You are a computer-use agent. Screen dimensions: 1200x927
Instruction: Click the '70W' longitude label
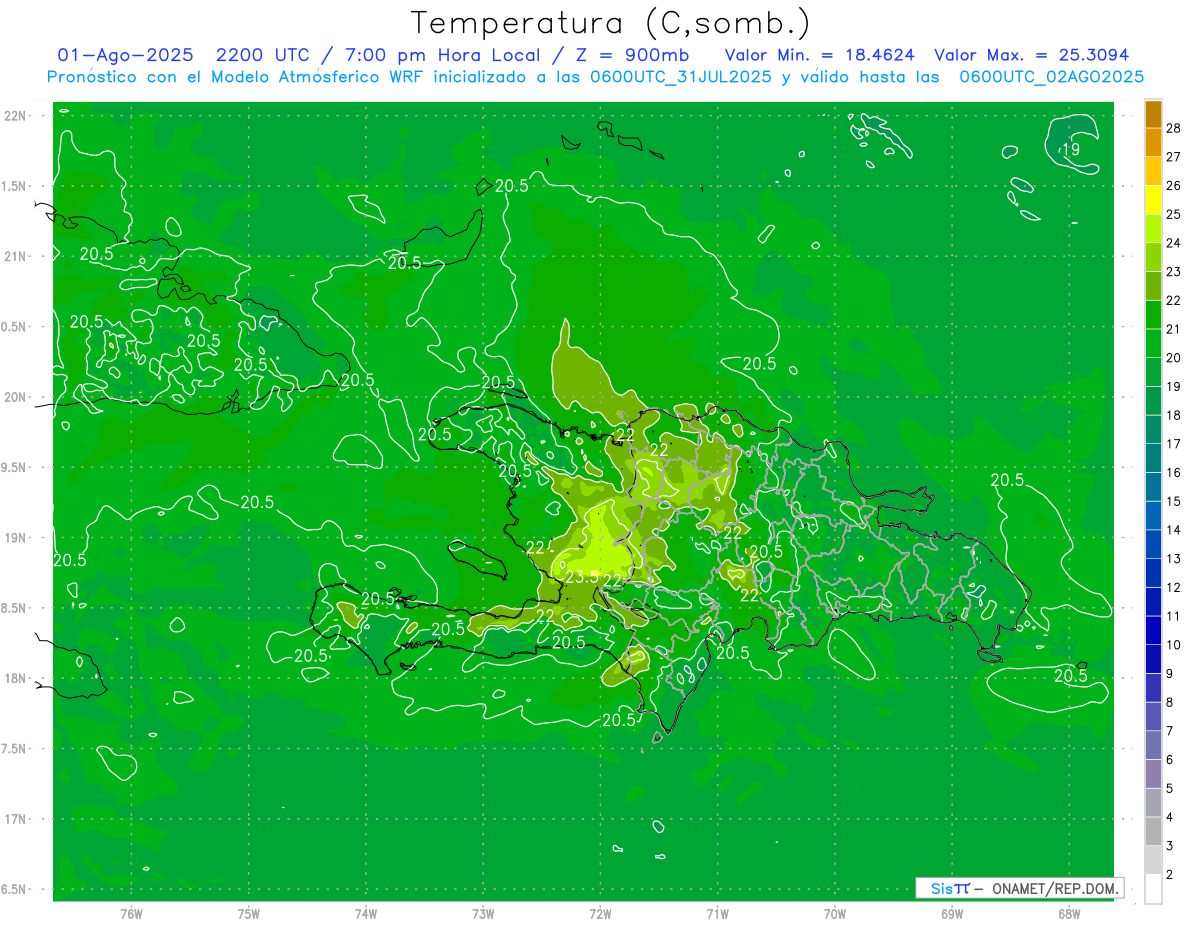835,913
